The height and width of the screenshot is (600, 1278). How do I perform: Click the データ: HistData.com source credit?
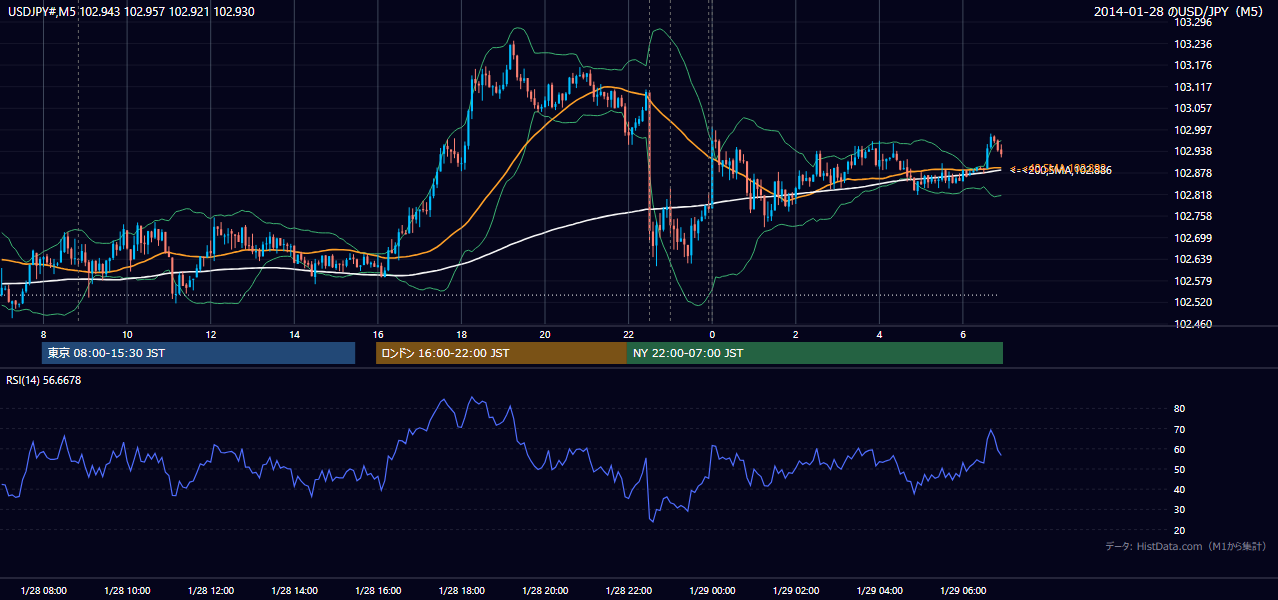coord(1186,546)
